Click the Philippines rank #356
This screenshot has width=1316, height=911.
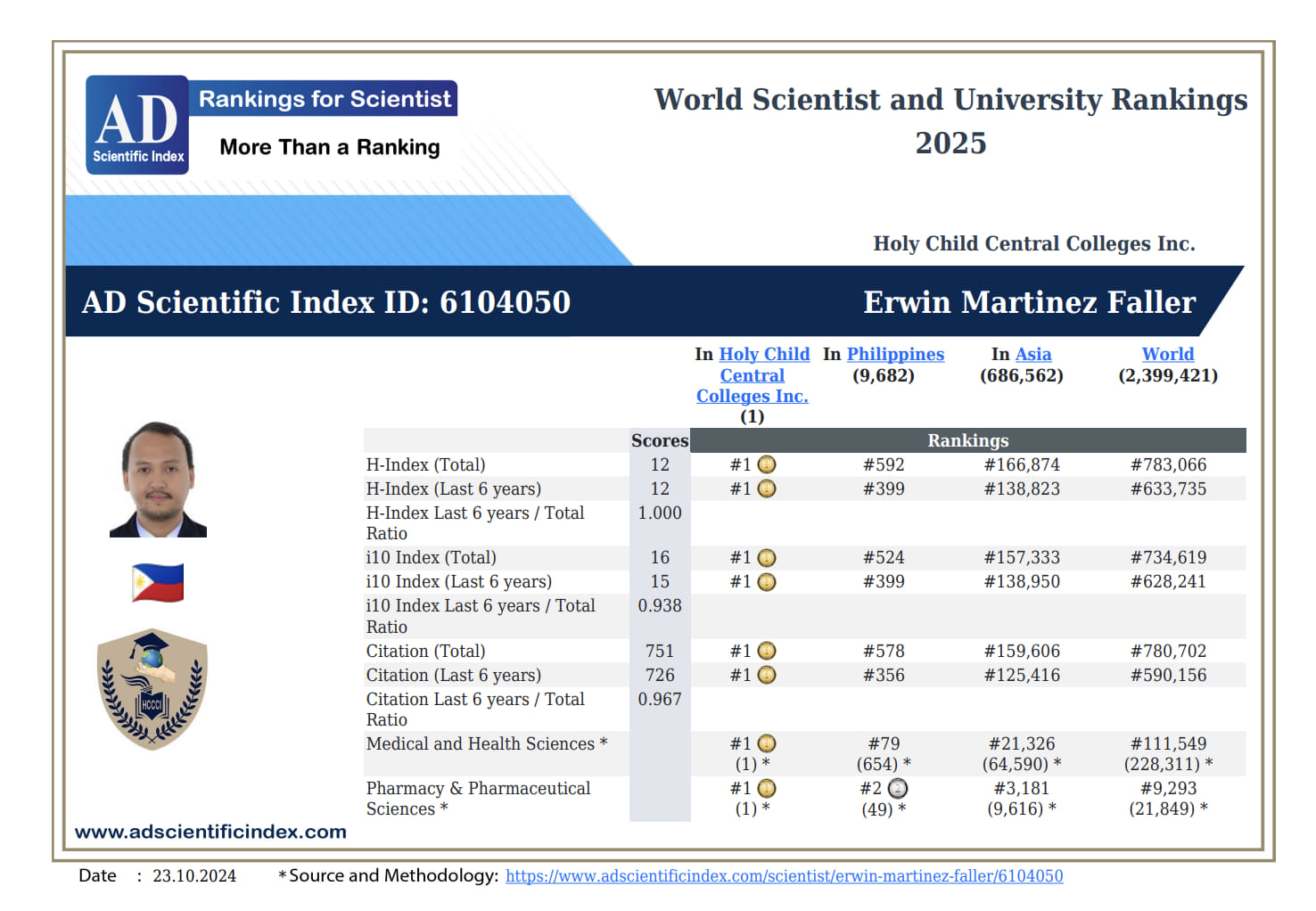[x=884, y=675]
